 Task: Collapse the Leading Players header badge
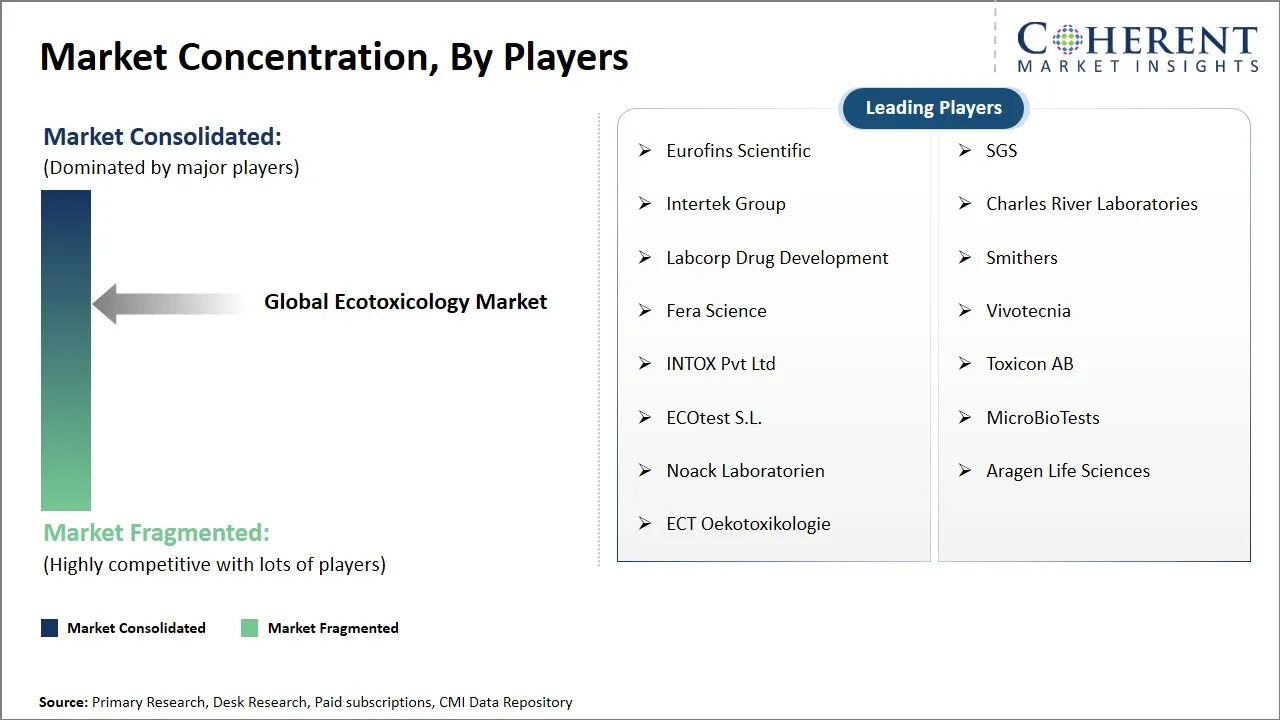pyautogui.click(x=933, y=108)
